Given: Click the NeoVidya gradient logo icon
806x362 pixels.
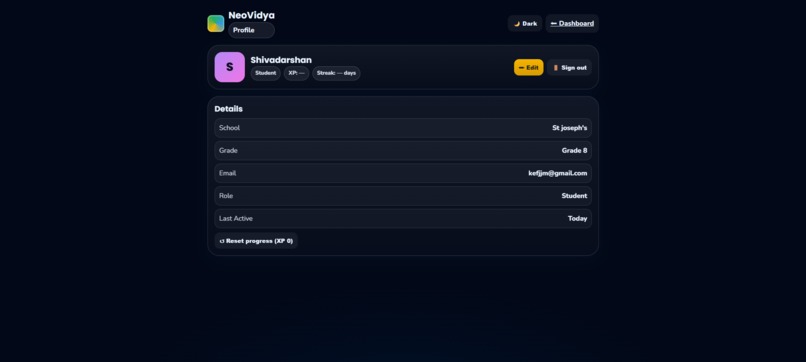Looking at the screenshot, I should click(216, 24).
